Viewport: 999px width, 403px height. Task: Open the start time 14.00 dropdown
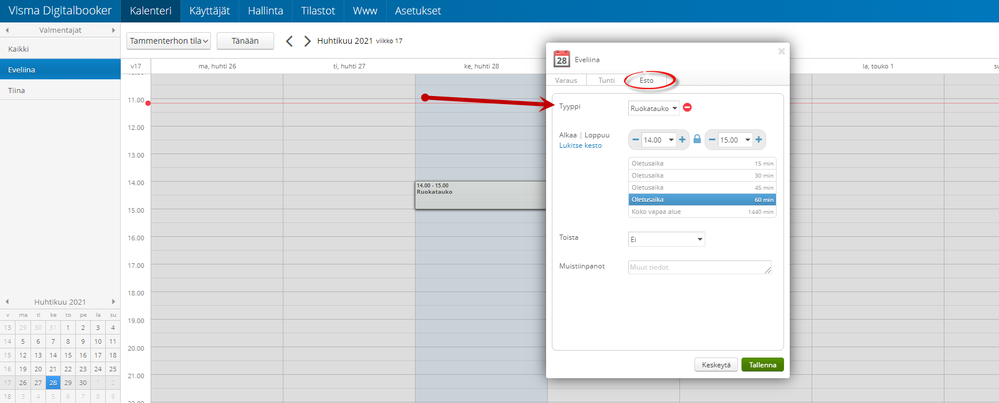click(x=659, y=139)
